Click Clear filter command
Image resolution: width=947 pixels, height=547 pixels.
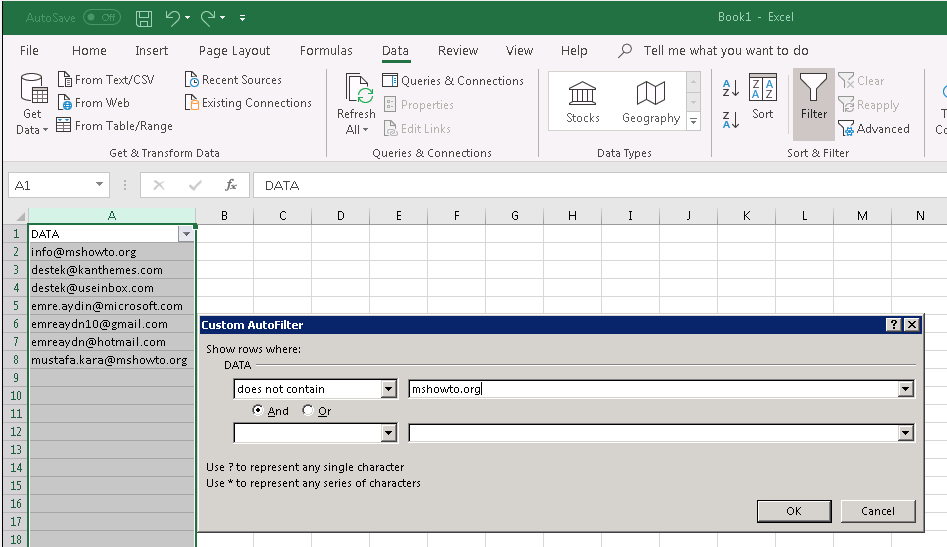coord(861,80)
